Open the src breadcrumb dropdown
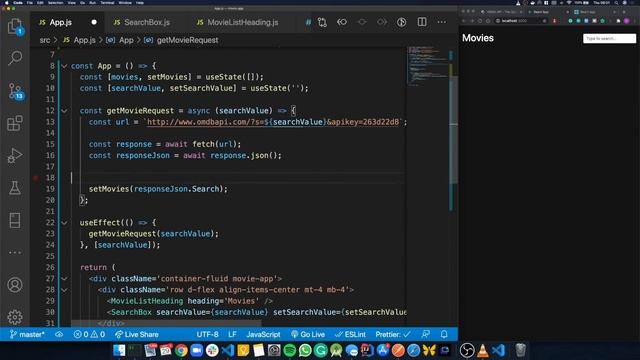Image resolution: width=640 pixels, height=360 pixels. coord(44,40)
